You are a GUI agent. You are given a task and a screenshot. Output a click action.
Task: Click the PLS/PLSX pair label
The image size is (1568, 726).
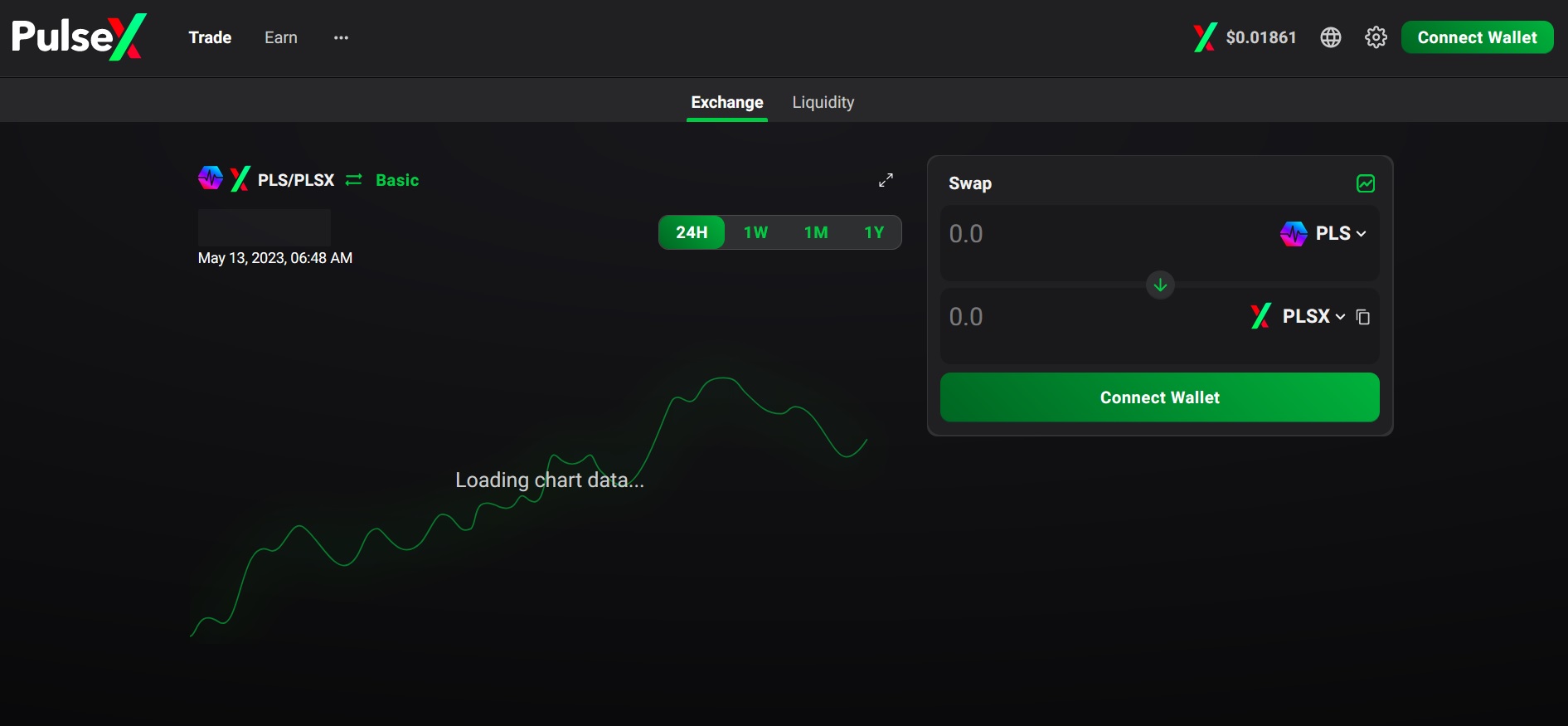point(296,180)
